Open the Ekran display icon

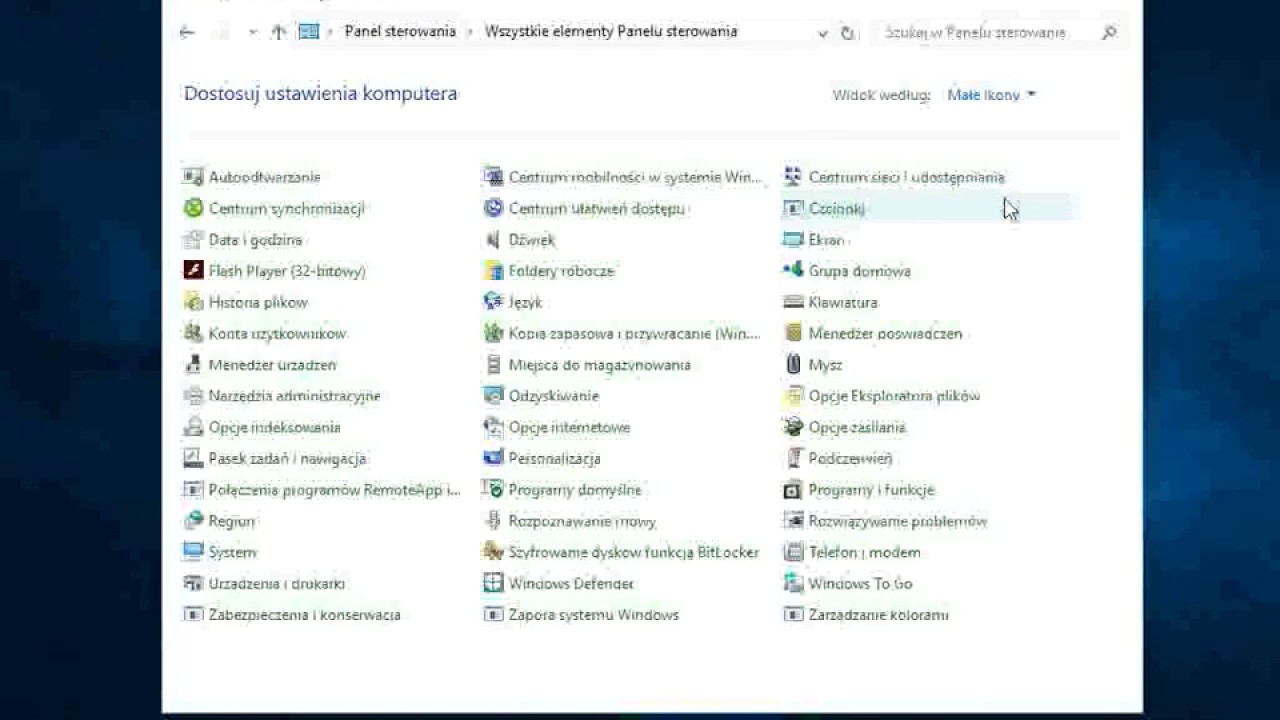pyautogui.click(x=793, y=240)
